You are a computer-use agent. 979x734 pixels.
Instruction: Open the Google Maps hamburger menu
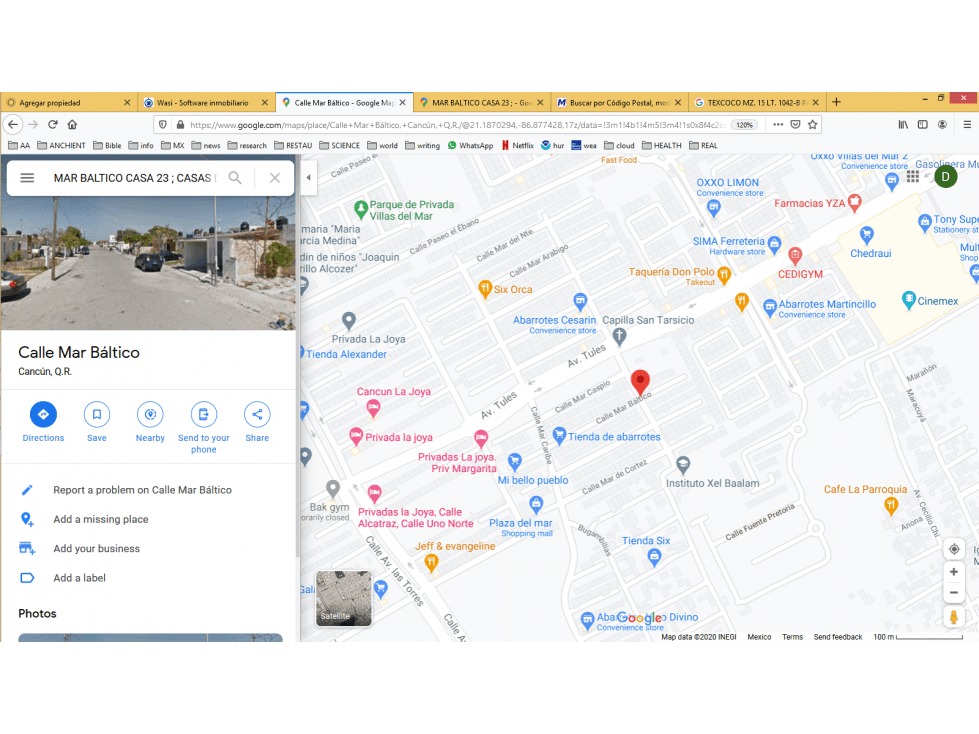point(27,178)
